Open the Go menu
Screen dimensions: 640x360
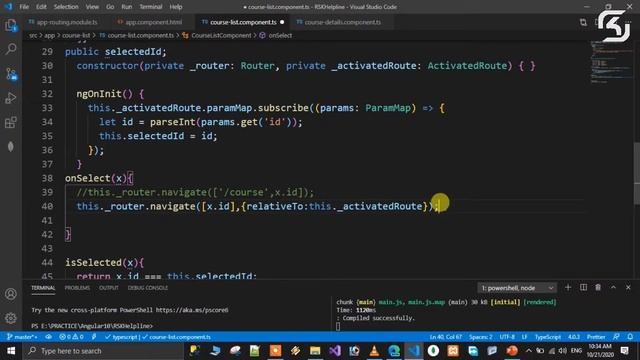(110, 7)
